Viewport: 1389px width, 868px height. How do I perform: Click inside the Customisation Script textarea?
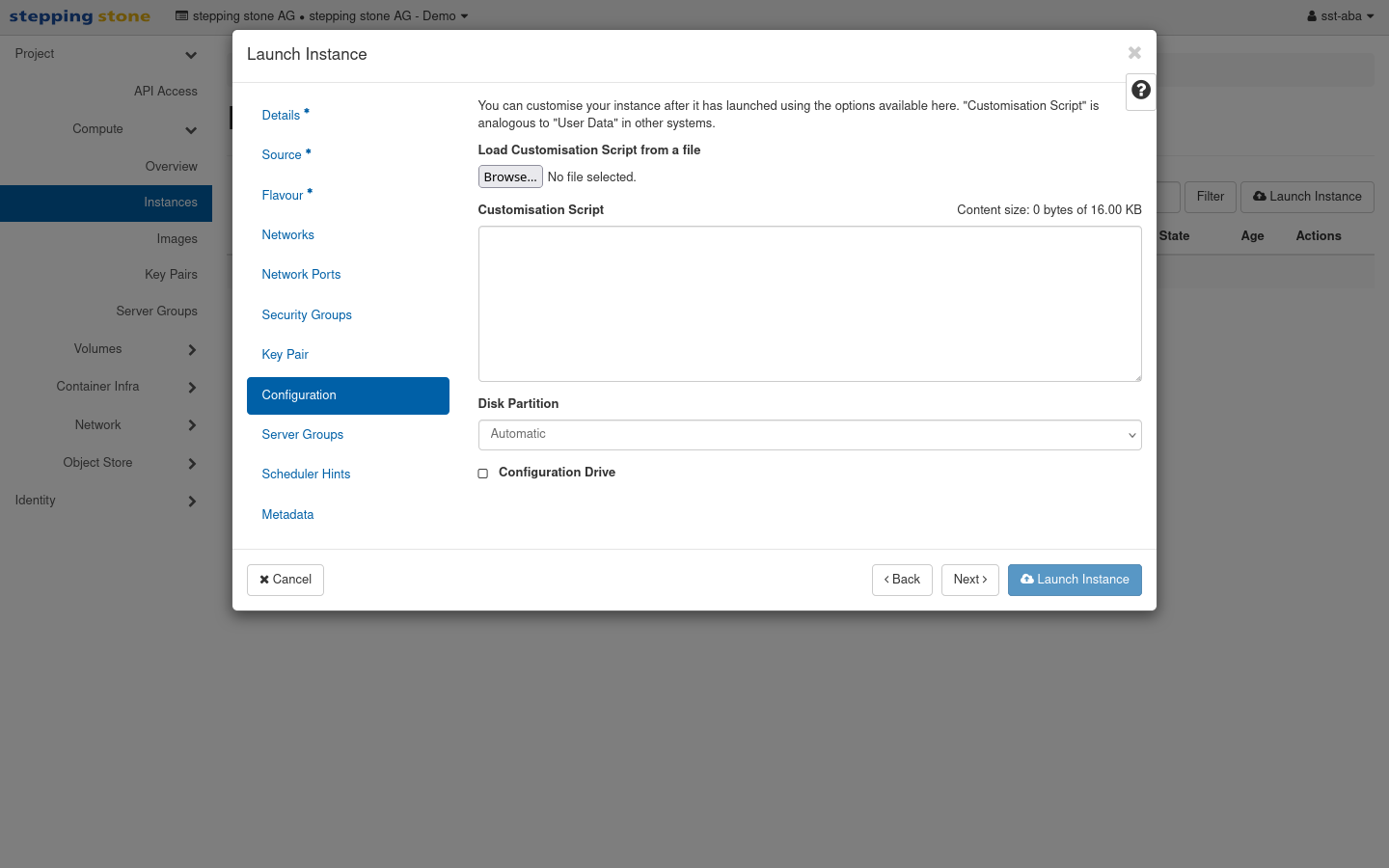click(809, 304)
